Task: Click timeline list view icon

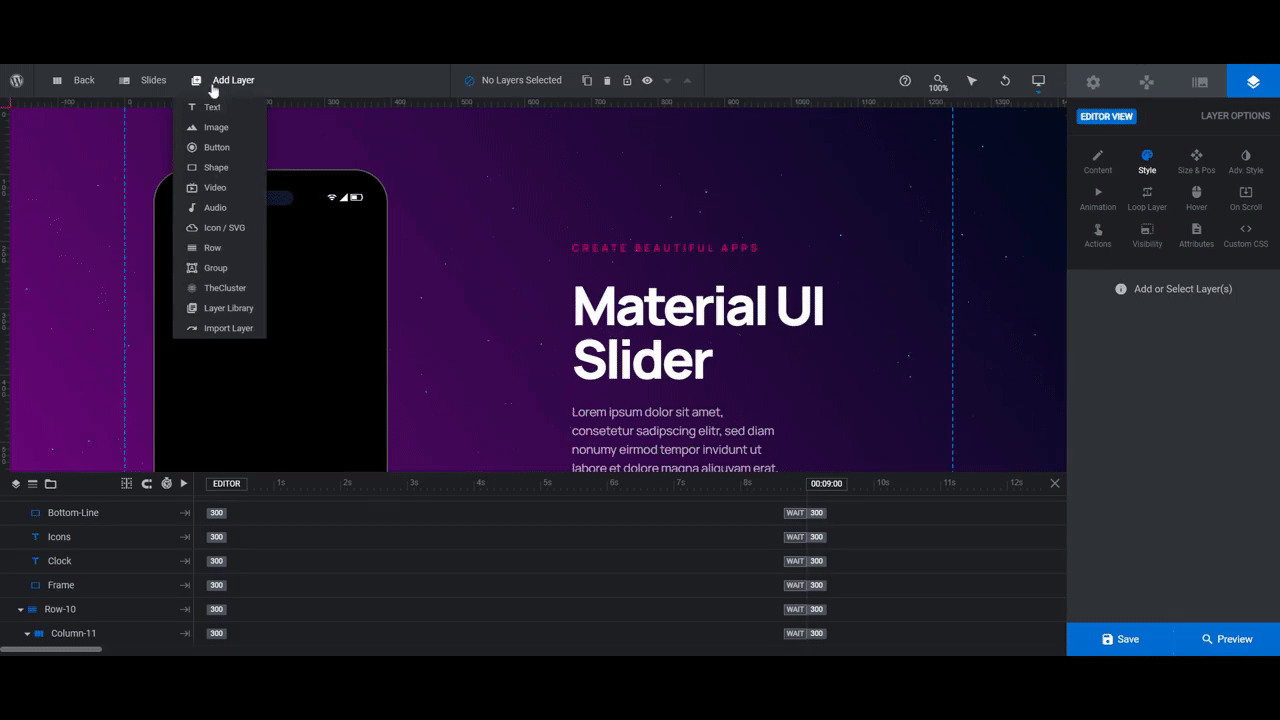Action: pyautogui.click(x=33, y=484)
